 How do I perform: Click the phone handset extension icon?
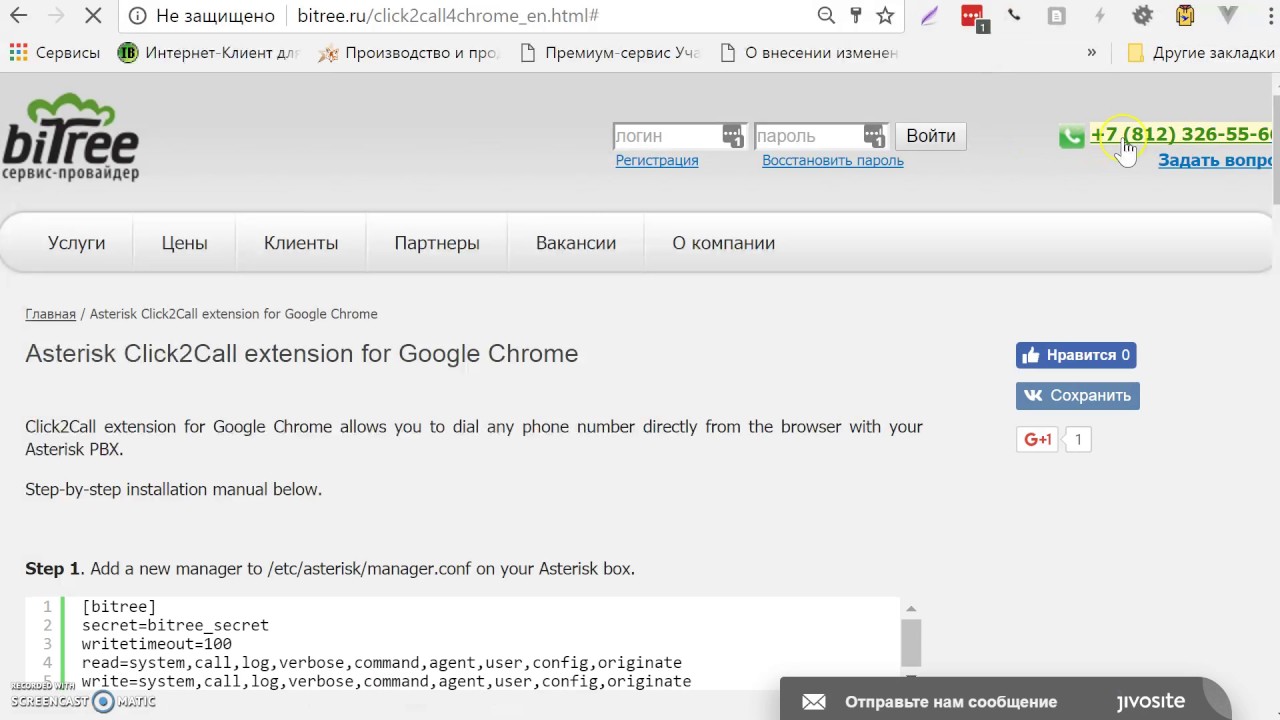coord(1014,15)
